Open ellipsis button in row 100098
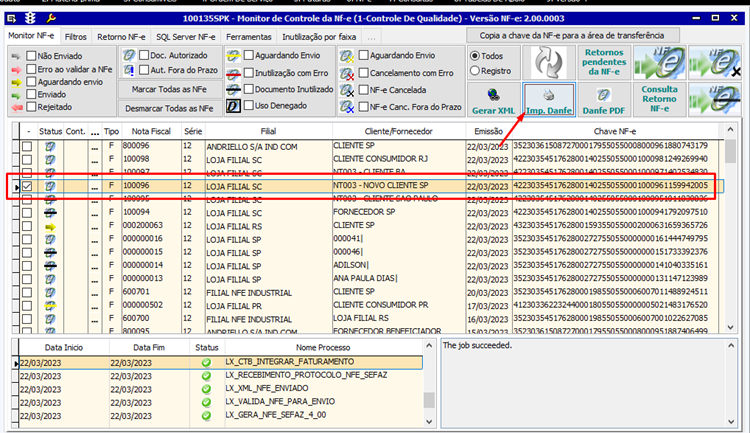The image size is (750, 433). [95, 159]
